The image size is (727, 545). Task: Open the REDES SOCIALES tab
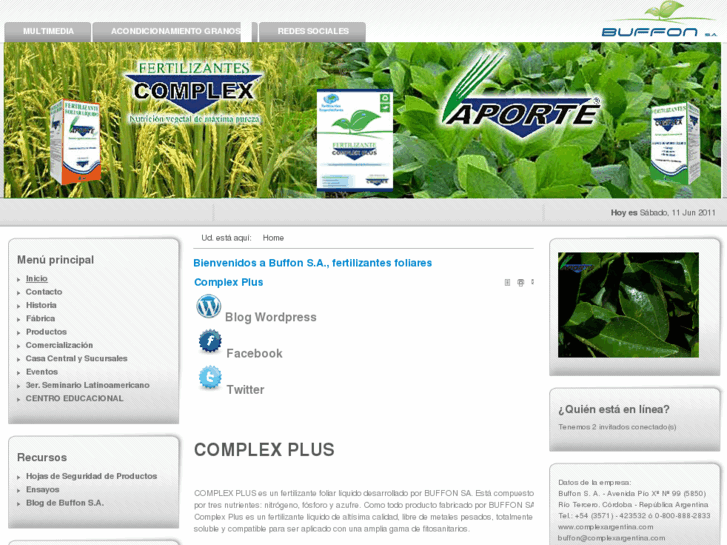[x=312, y=32]
